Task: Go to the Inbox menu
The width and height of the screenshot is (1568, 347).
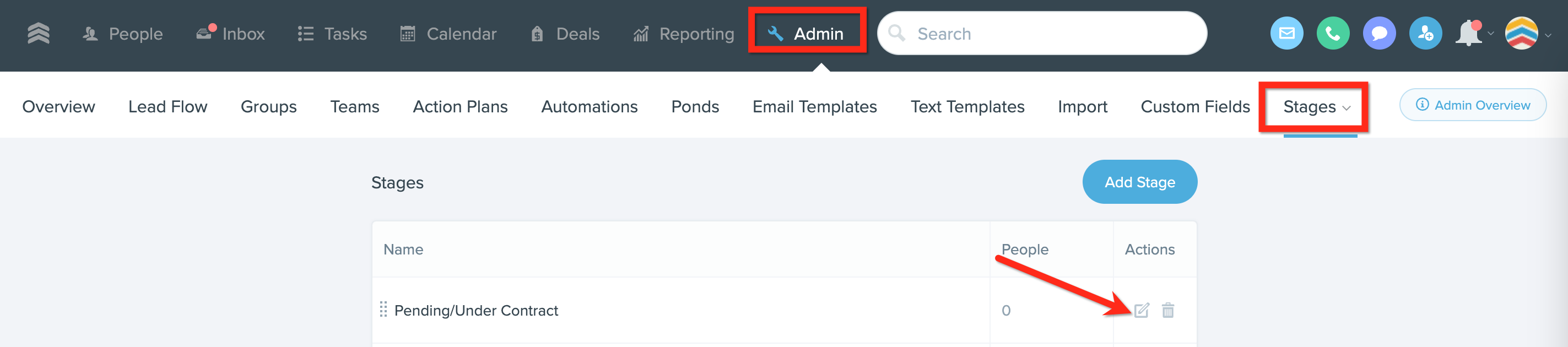Action: pos(231,34)
